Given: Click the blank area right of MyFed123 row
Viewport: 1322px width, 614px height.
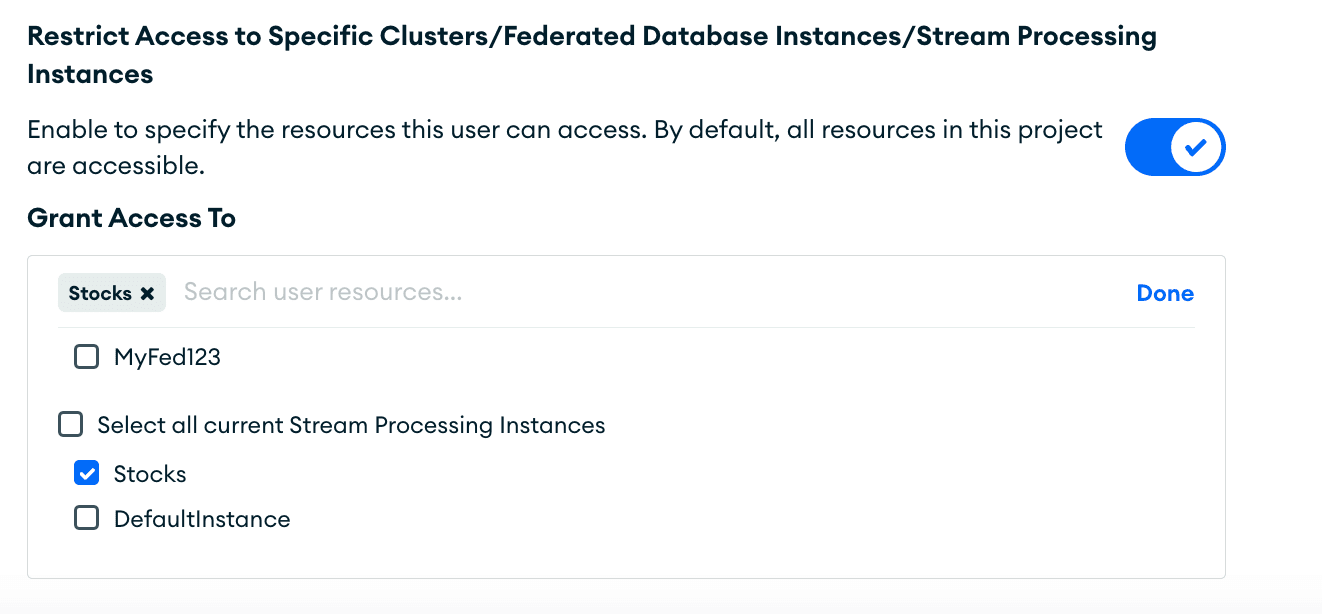Looking at the screenshot, I should pos(700,357).
